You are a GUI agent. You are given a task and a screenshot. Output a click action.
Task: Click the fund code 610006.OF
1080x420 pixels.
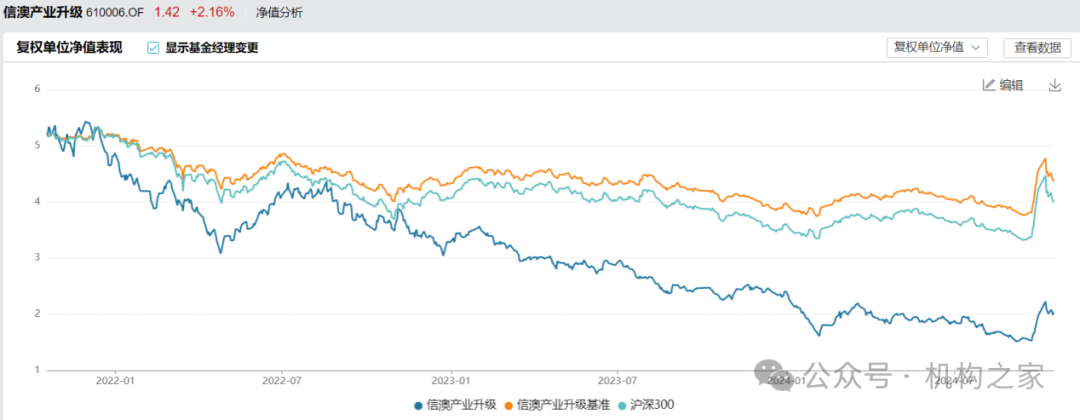[x=115, y=12]
